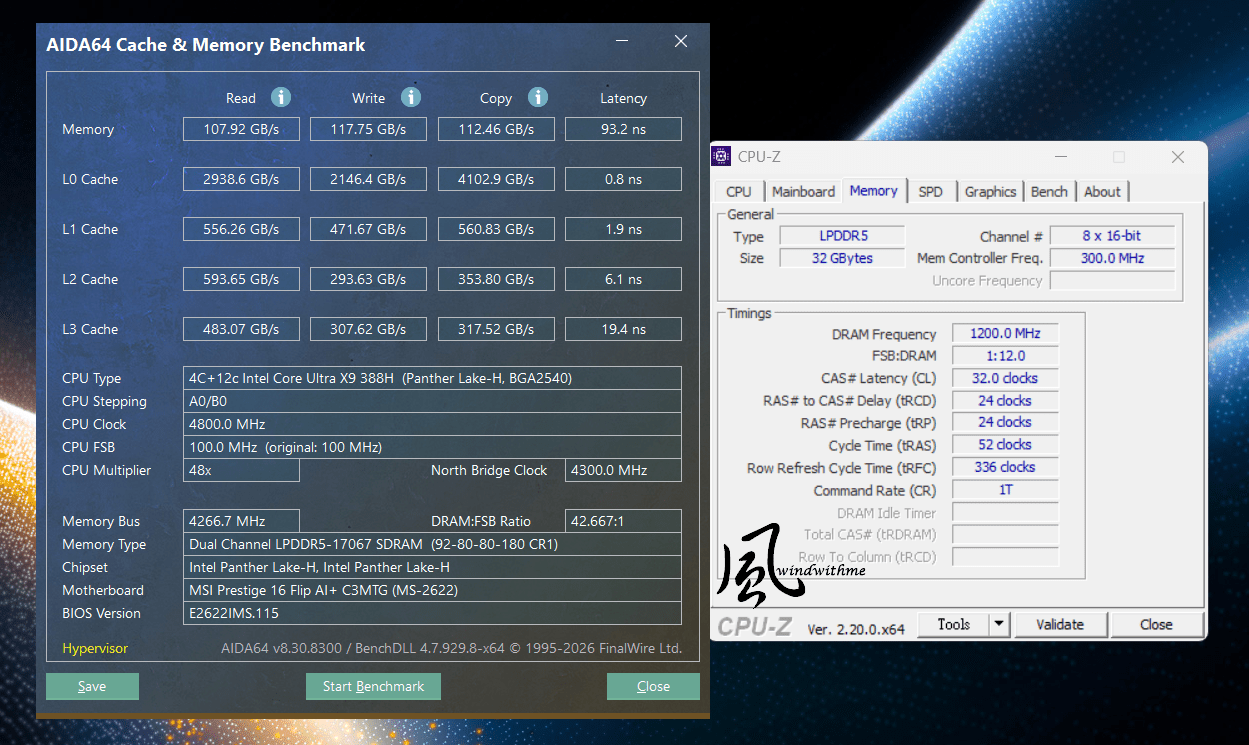1249x745 pixels.
Task: Click the CPU-Z title bar app icon
Action: click(x=721, y=156)
